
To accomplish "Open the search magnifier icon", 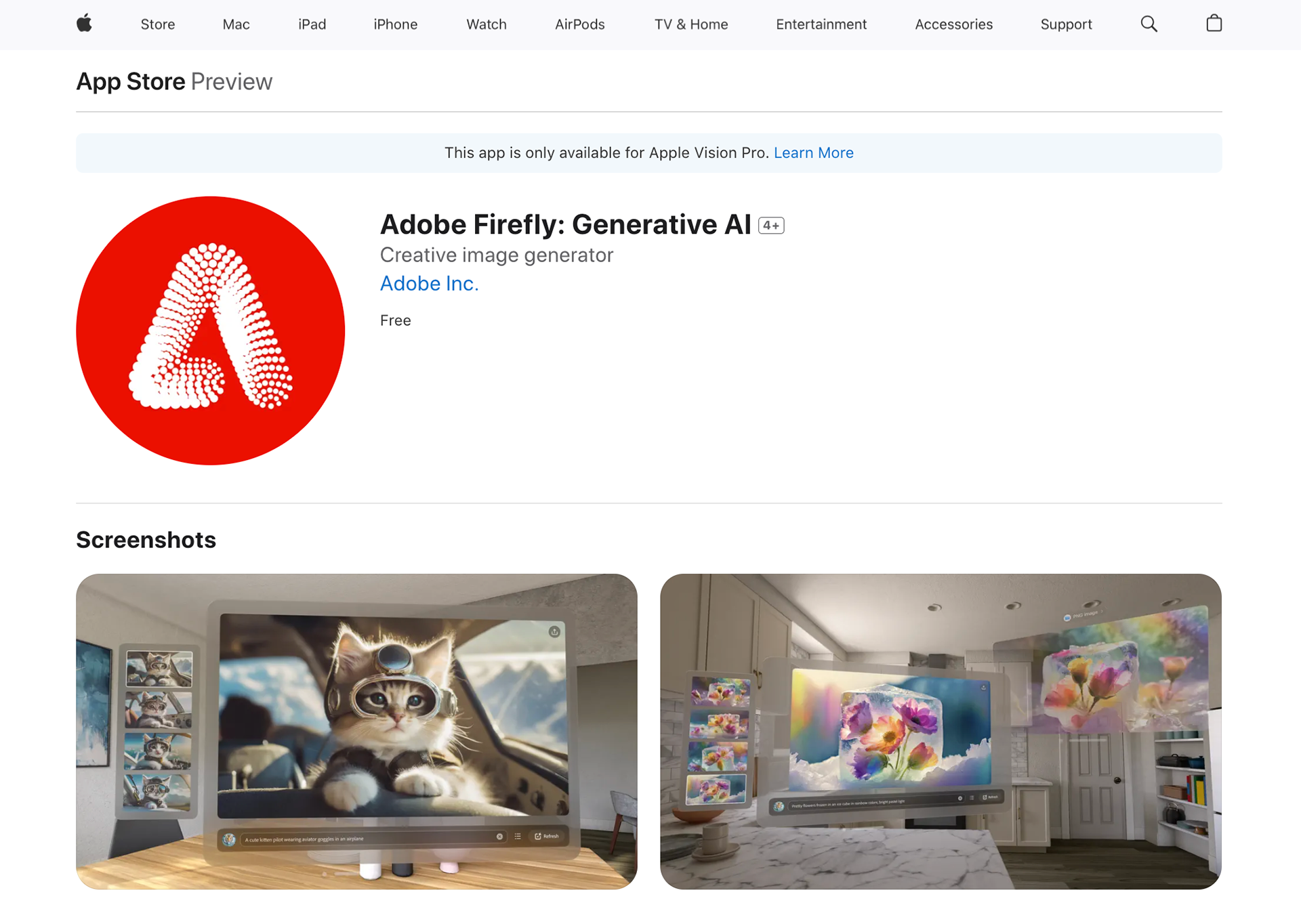I will 1149,24.
